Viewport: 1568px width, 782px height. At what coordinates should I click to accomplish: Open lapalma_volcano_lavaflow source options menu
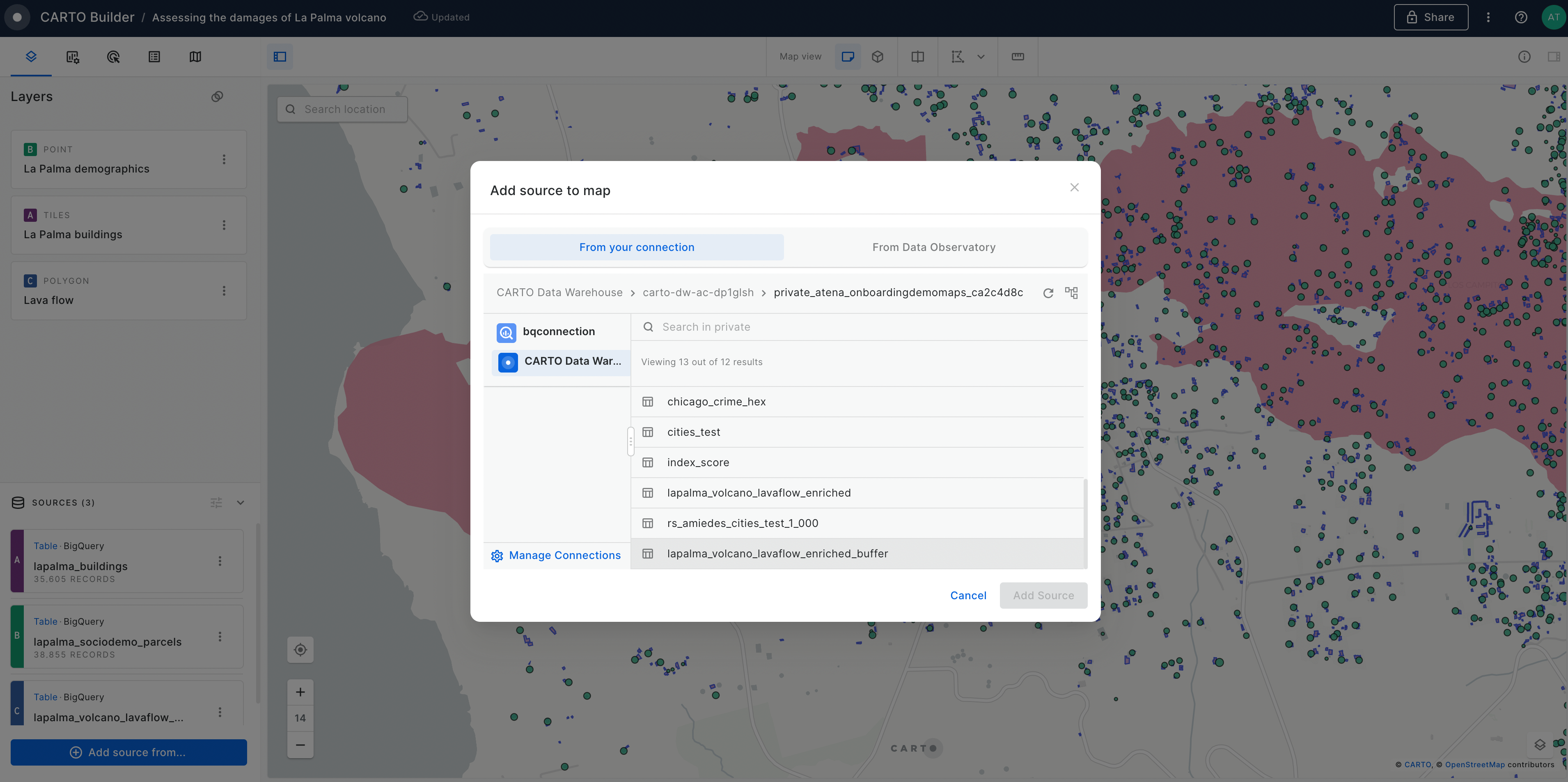click(220, 712)
